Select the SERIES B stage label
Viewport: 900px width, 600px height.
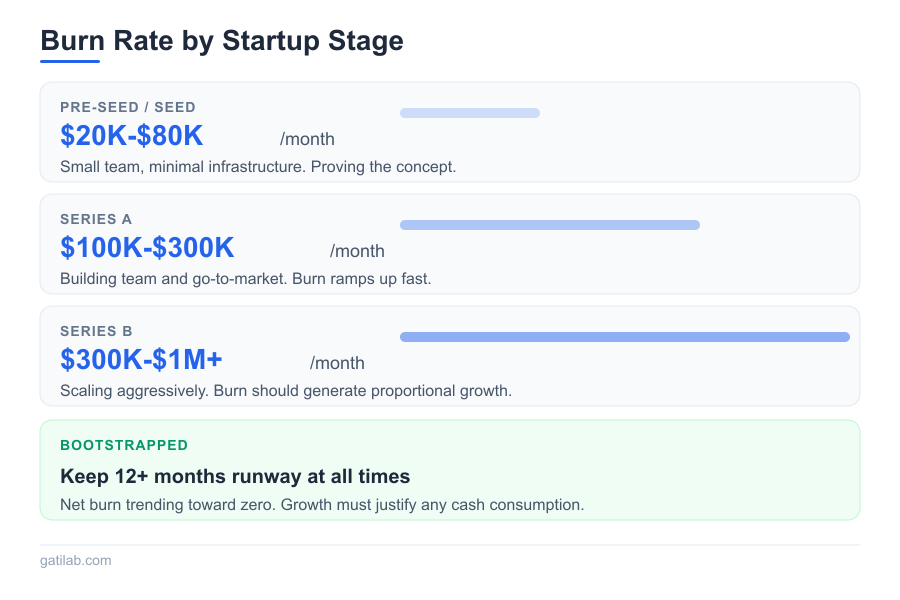click(96, 331)
